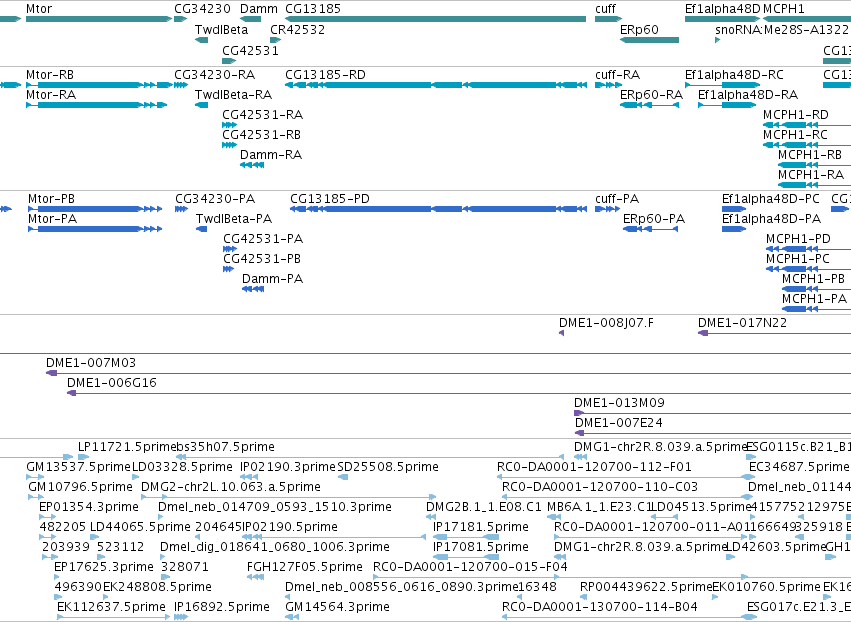851x622 pixels.
Task: Click the ERp60-PA protein label
Action: [x=654, y=219]
